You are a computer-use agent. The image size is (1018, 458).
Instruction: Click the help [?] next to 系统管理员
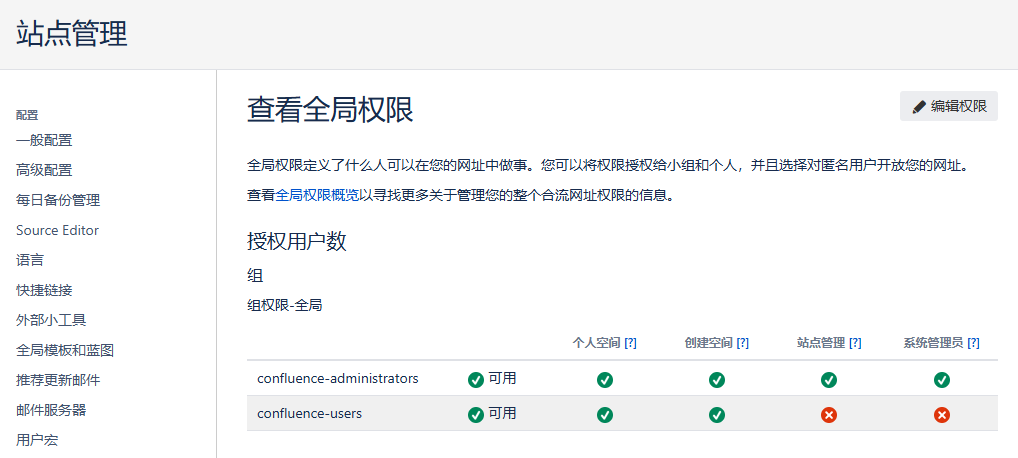[973, 343]
